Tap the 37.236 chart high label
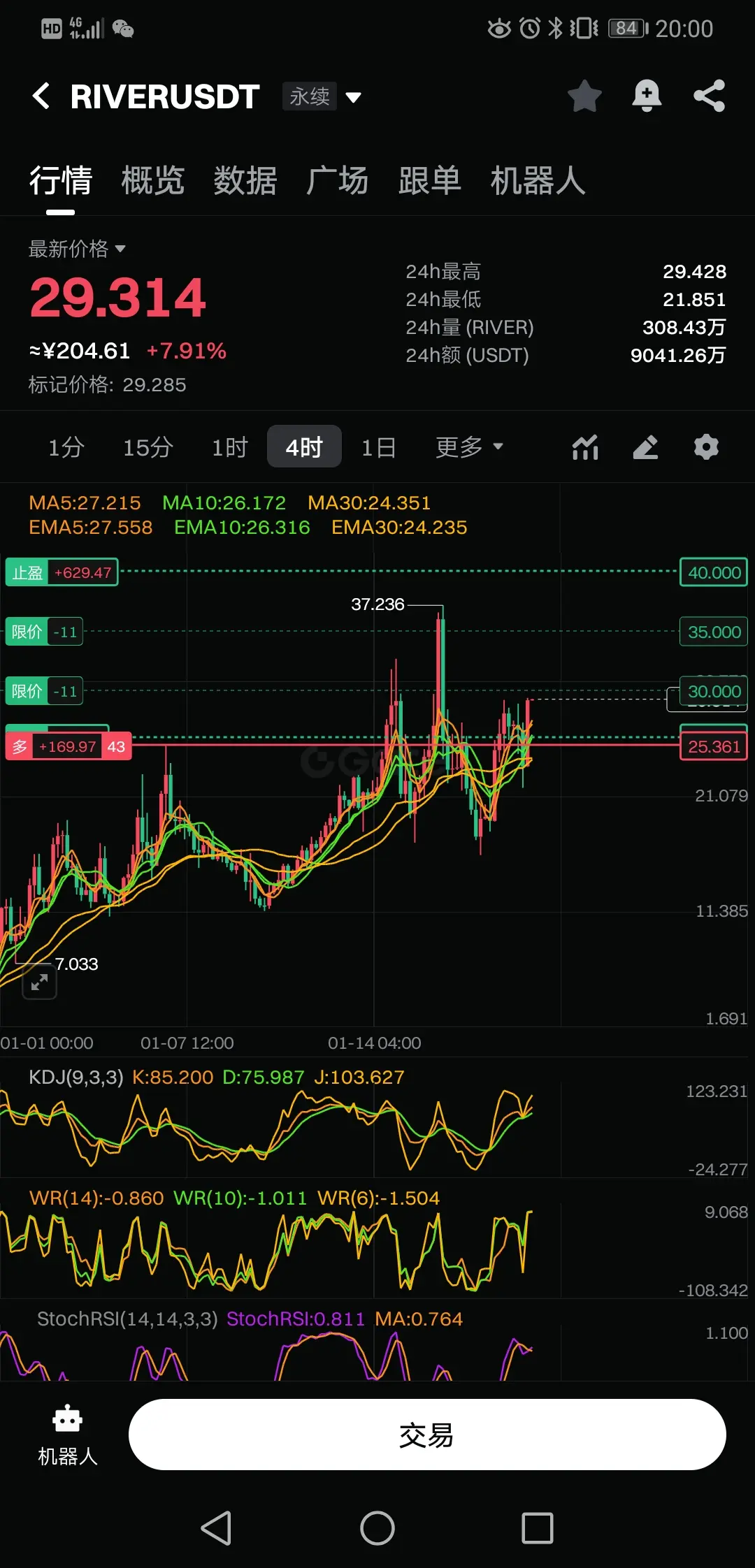 (x=377, y=604)
